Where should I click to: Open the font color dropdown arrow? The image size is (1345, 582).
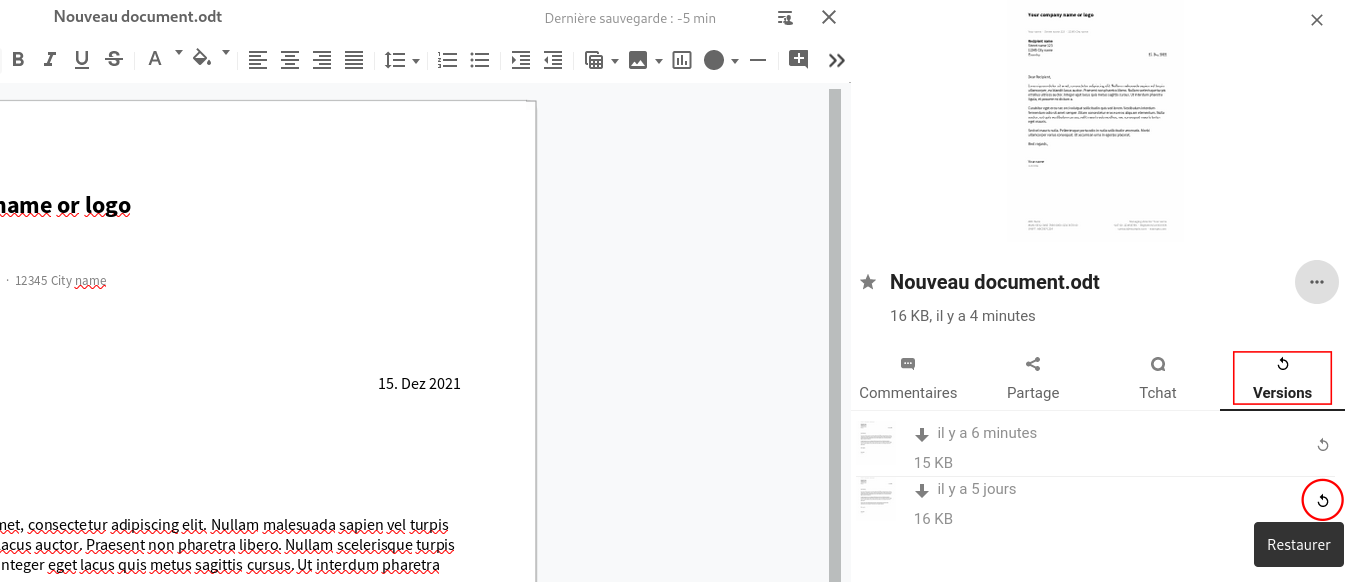pos(179,52)
